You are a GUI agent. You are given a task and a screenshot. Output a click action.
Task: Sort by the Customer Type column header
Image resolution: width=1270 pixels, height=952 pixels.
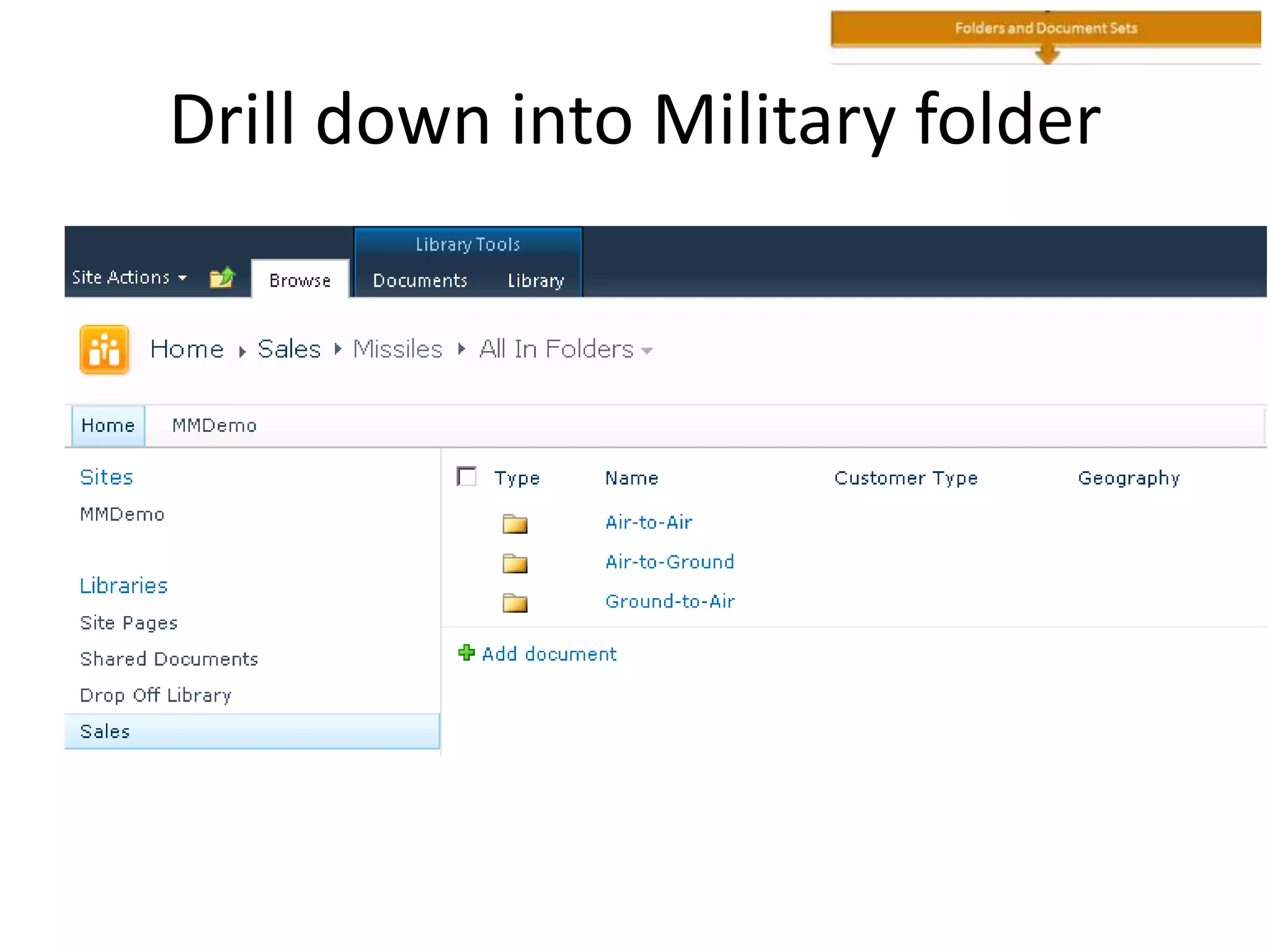point(906,478)
